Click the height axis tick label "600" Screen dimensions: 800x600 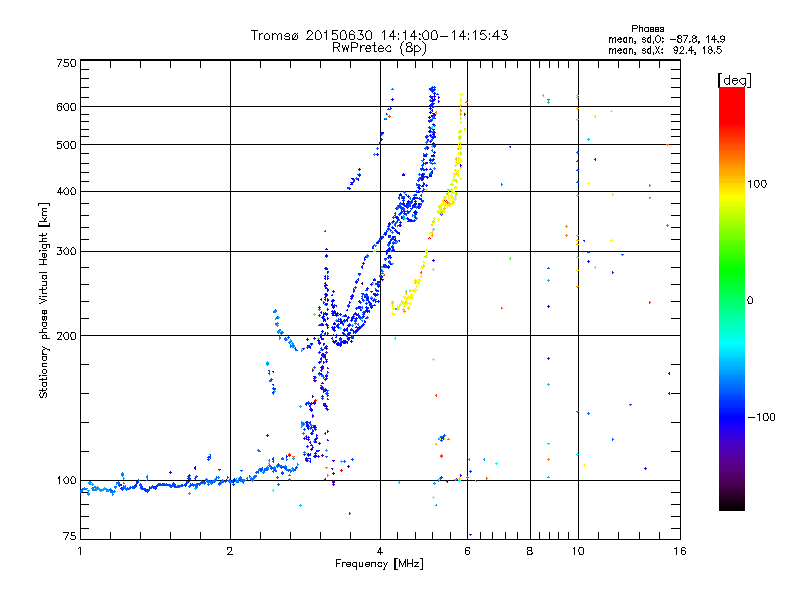[x=66, y=107]
